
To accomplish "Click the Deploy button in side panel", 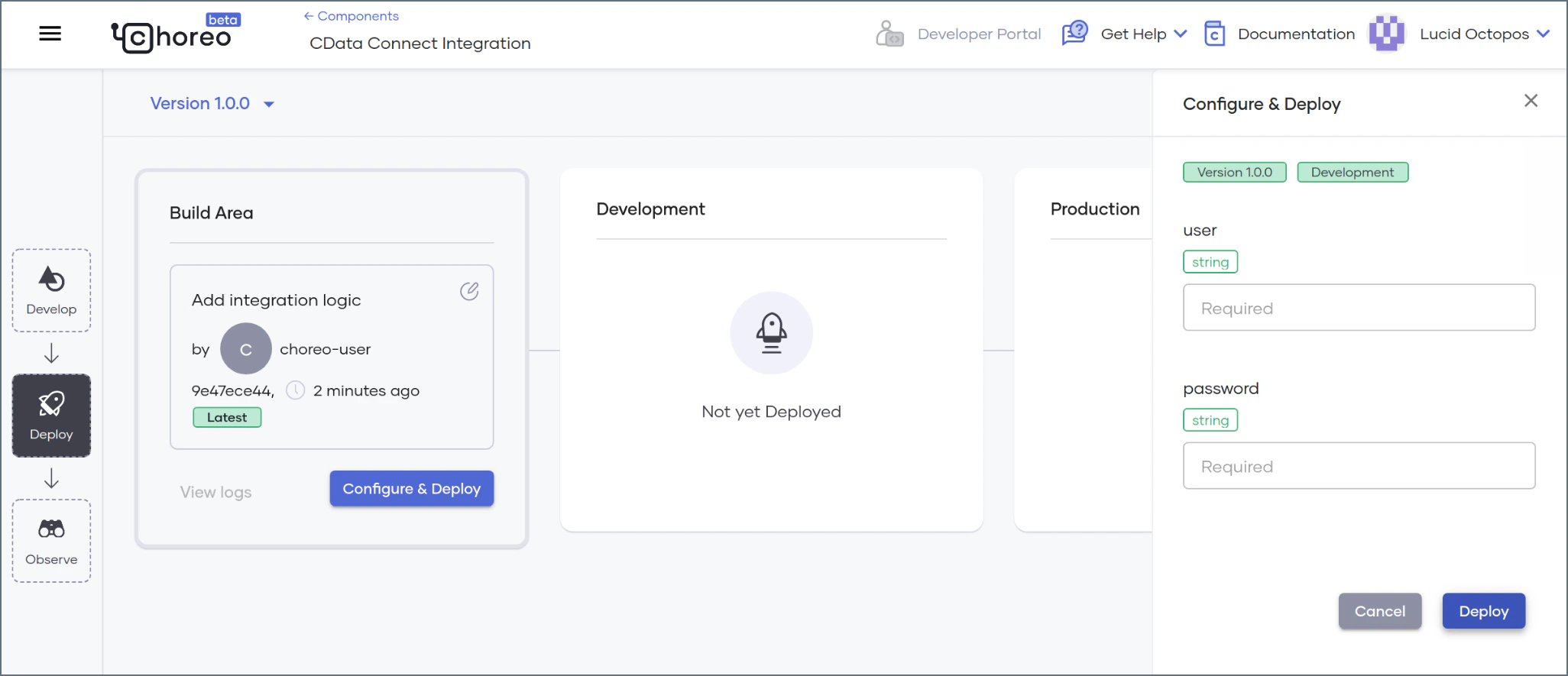I will coord(1484,611).
